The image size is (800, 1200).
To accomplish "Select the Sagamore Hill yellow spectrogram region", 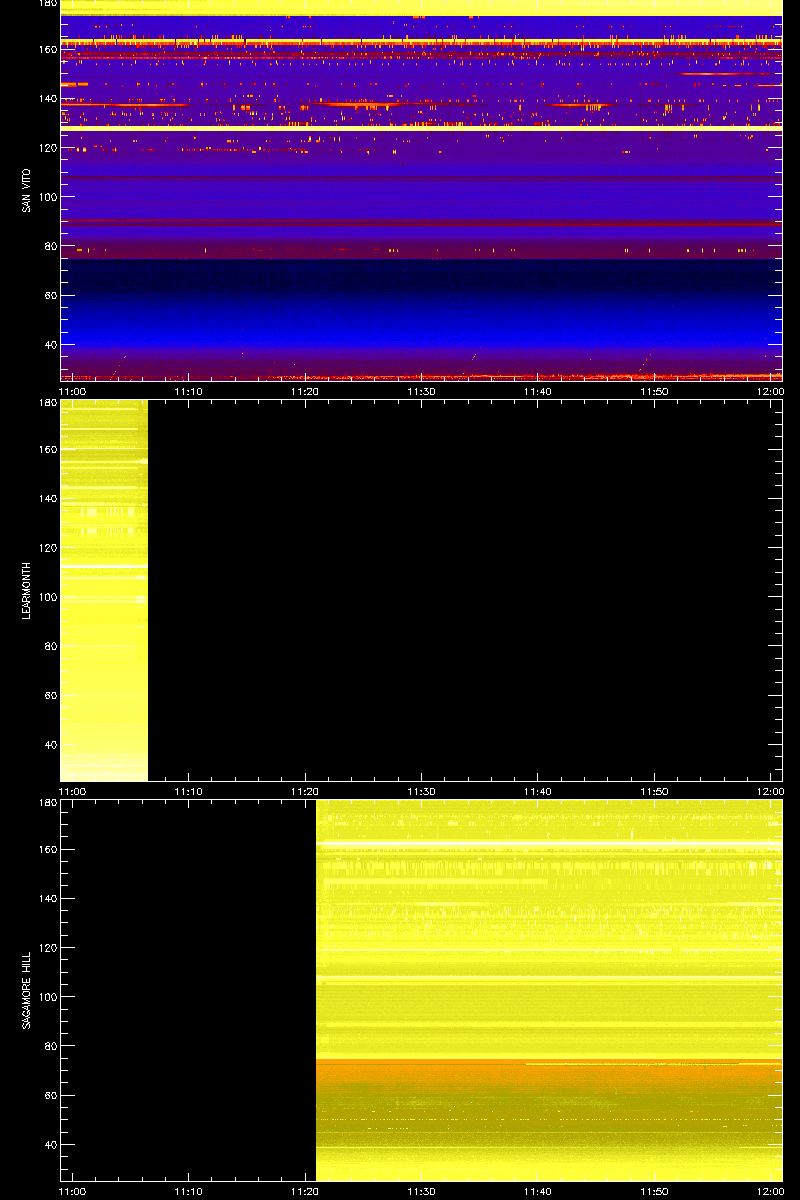I will 549,990.
